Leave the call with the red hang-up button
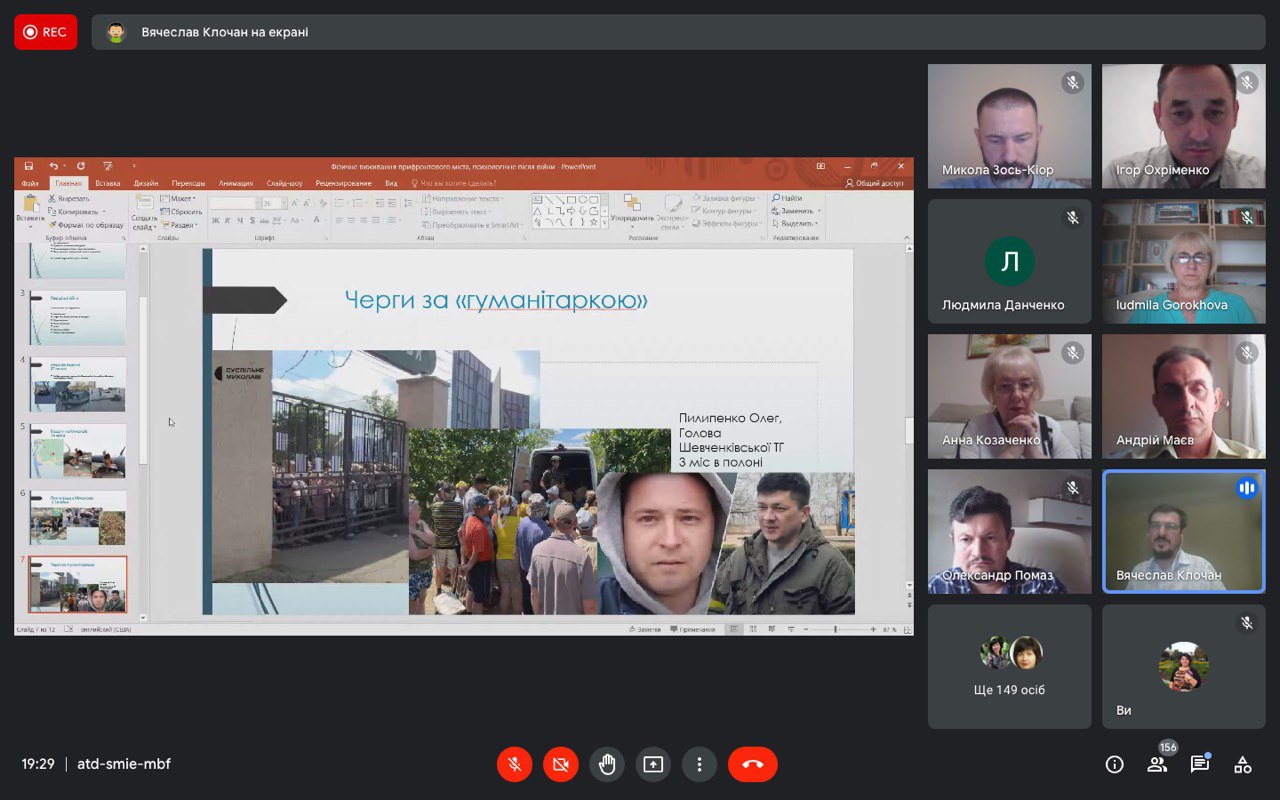This screenshot has height=800, width=1280. [x=753, y=764]
